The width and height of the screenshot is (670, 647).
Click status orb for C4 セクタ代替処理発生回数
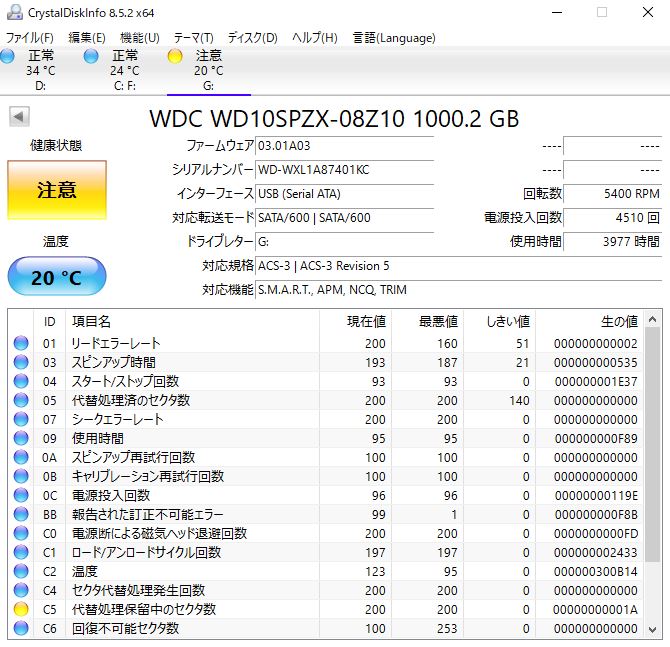21,591
